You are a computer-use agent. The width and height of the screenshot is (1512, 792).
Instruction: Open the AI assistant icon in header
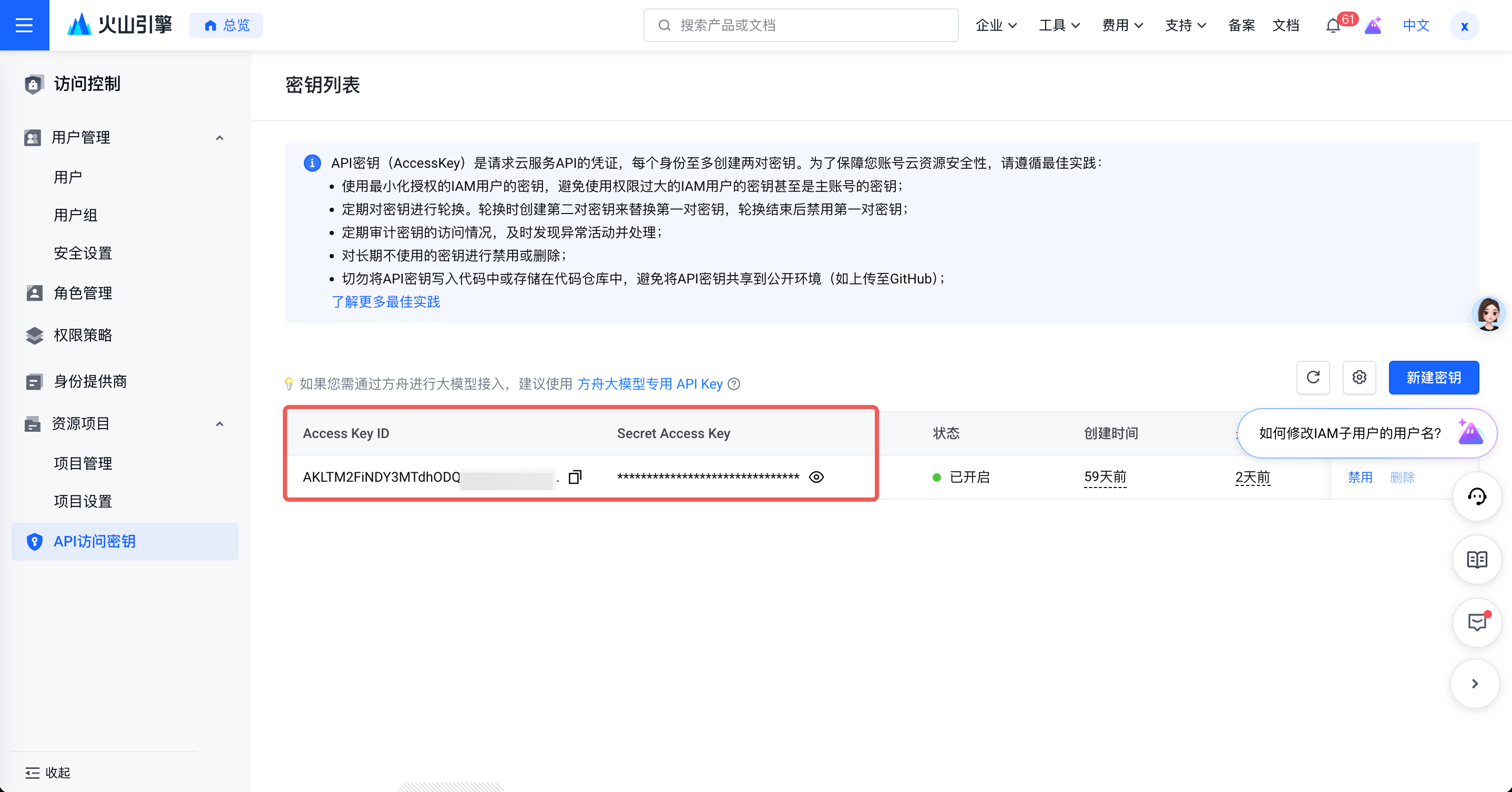(x=1373, y=26)
